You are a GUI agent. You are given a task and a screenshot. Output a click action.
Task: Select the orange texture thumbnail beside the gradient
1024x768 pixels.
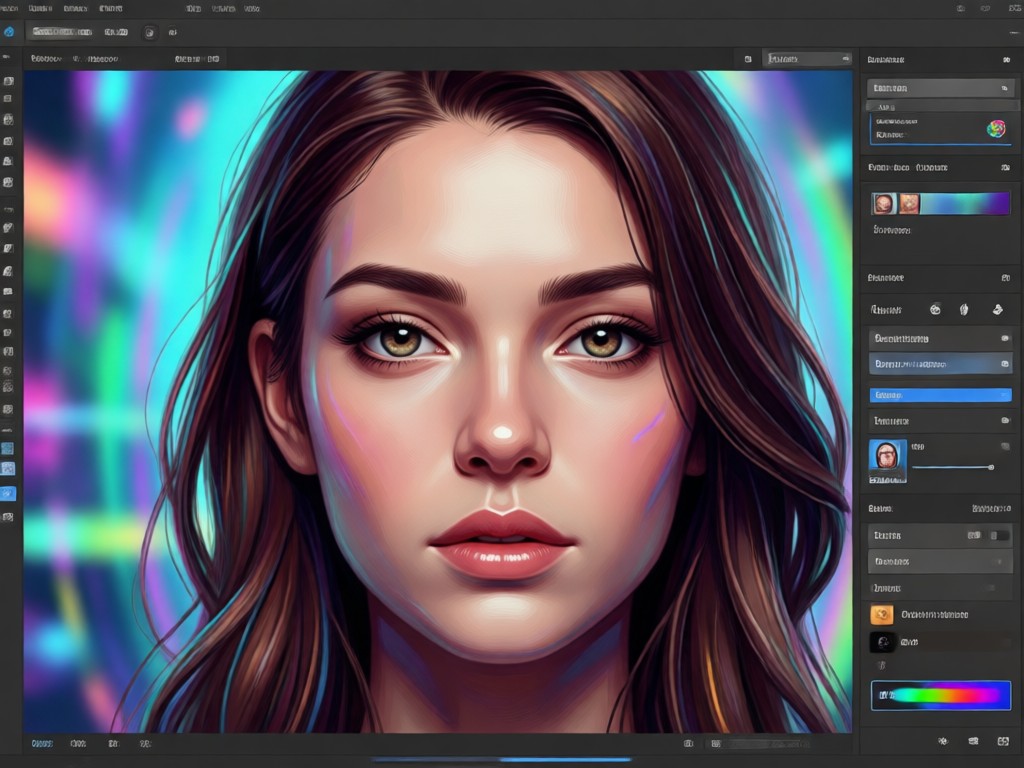pyautogui.click(x=909, y=204)
